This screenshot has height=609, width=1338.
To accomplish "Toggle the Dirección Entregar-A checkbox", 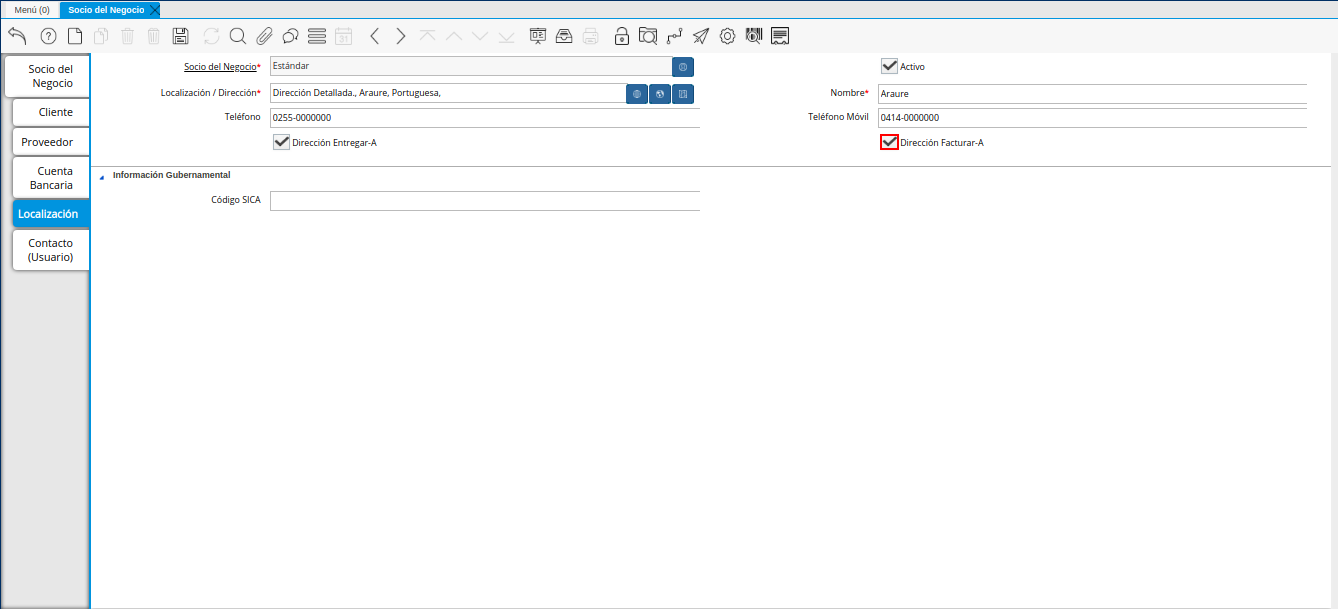I will point(281,142).
